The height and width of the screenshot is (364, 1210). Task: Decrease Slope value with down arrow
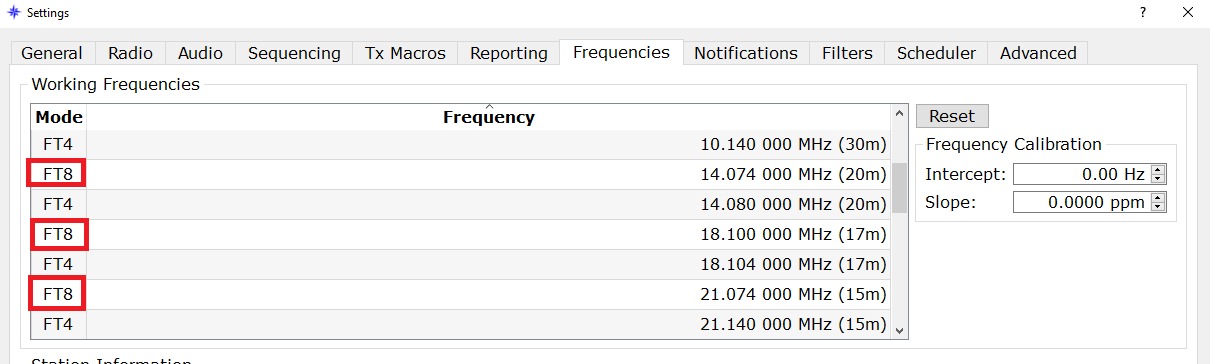[1158, 207]
